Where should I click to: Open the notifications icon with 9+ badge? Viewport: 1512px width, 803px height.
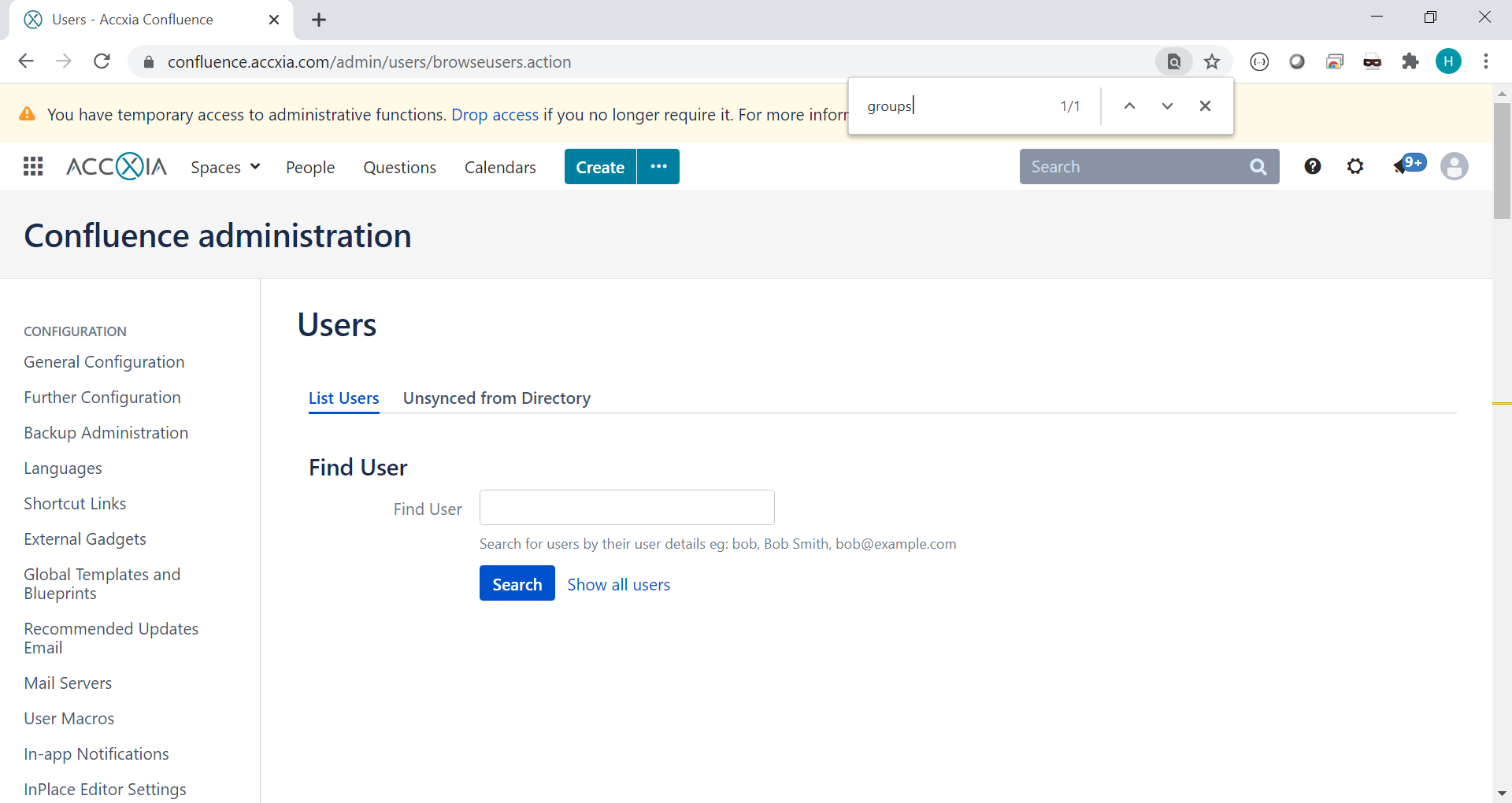(x=1408, y=165)
